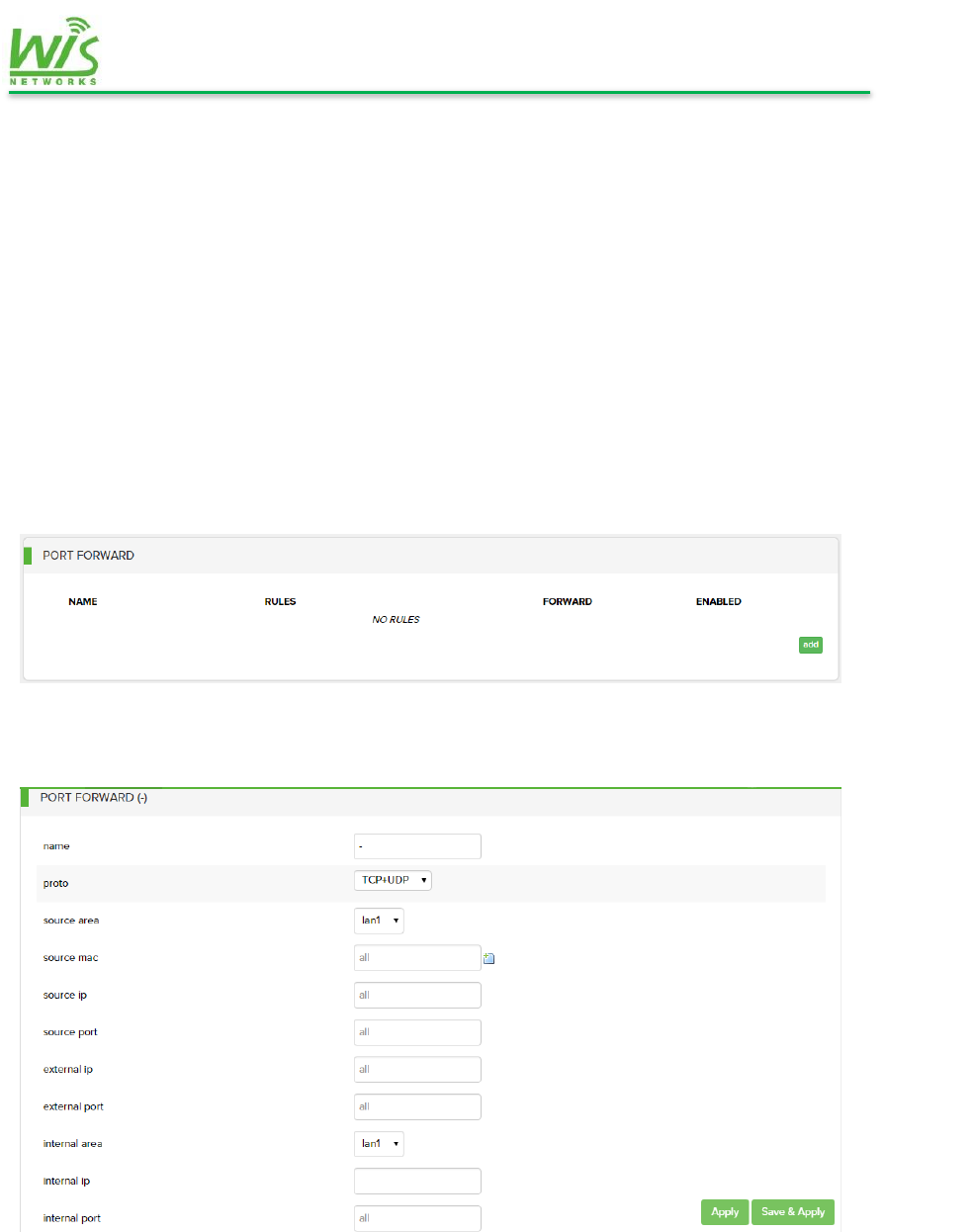The height and width of the screenshot is (1232, 974).
Task: Click the WIS Networks logo
Action: [54, 50]
